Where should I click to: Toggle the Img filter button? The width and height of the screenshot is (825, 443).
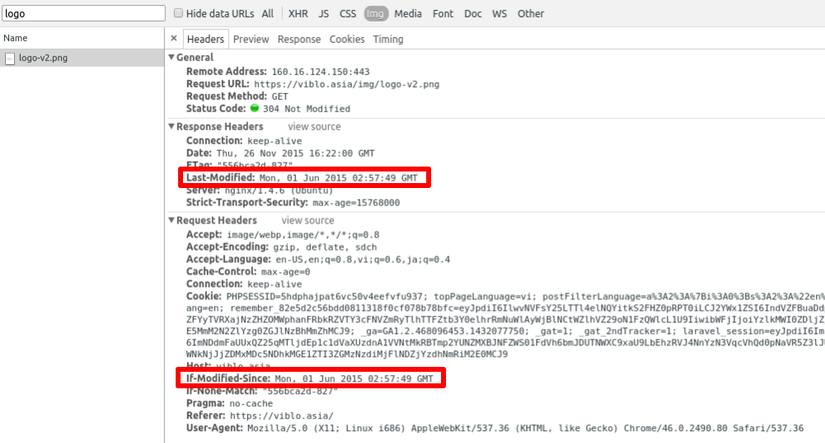pos(376,14)
